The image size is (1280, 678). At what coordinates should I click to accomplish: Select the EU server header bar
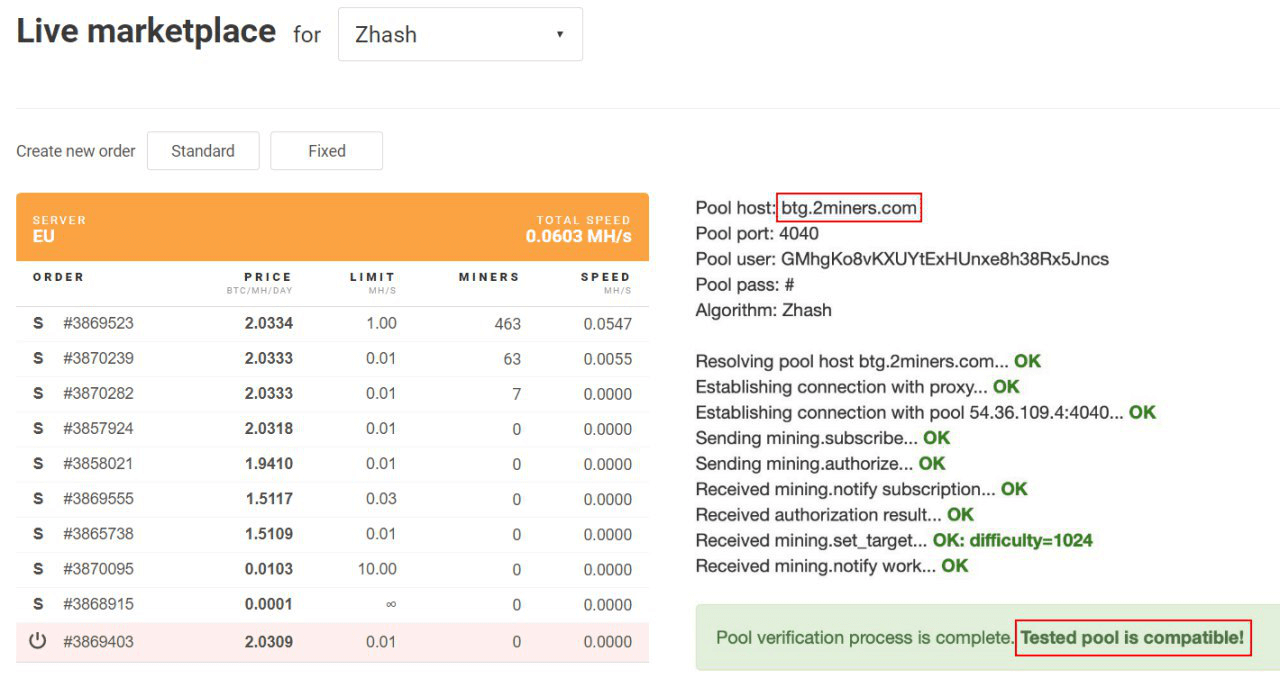point(332,227)
